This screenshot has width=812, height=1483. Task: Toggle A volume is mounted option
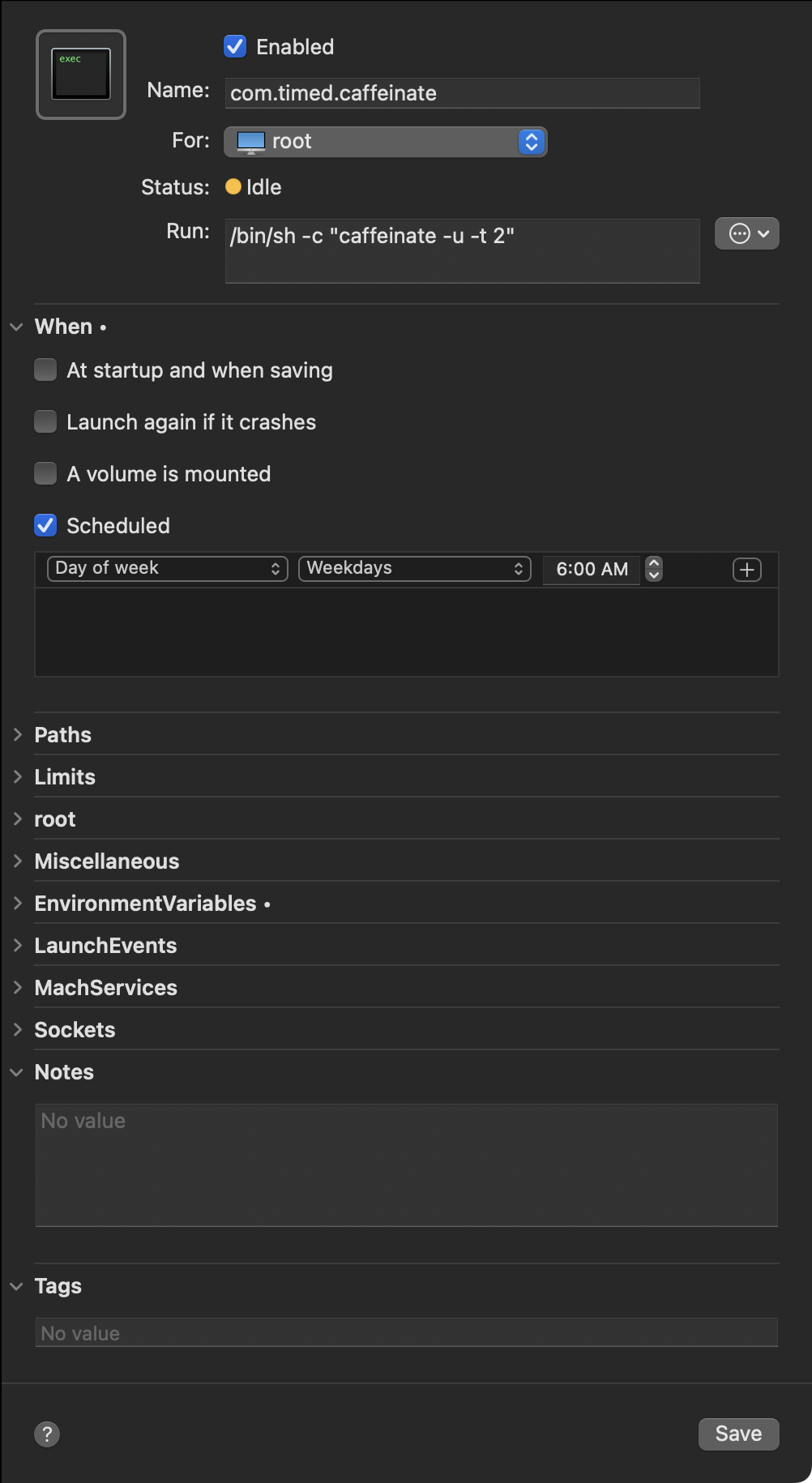point(45,474)
